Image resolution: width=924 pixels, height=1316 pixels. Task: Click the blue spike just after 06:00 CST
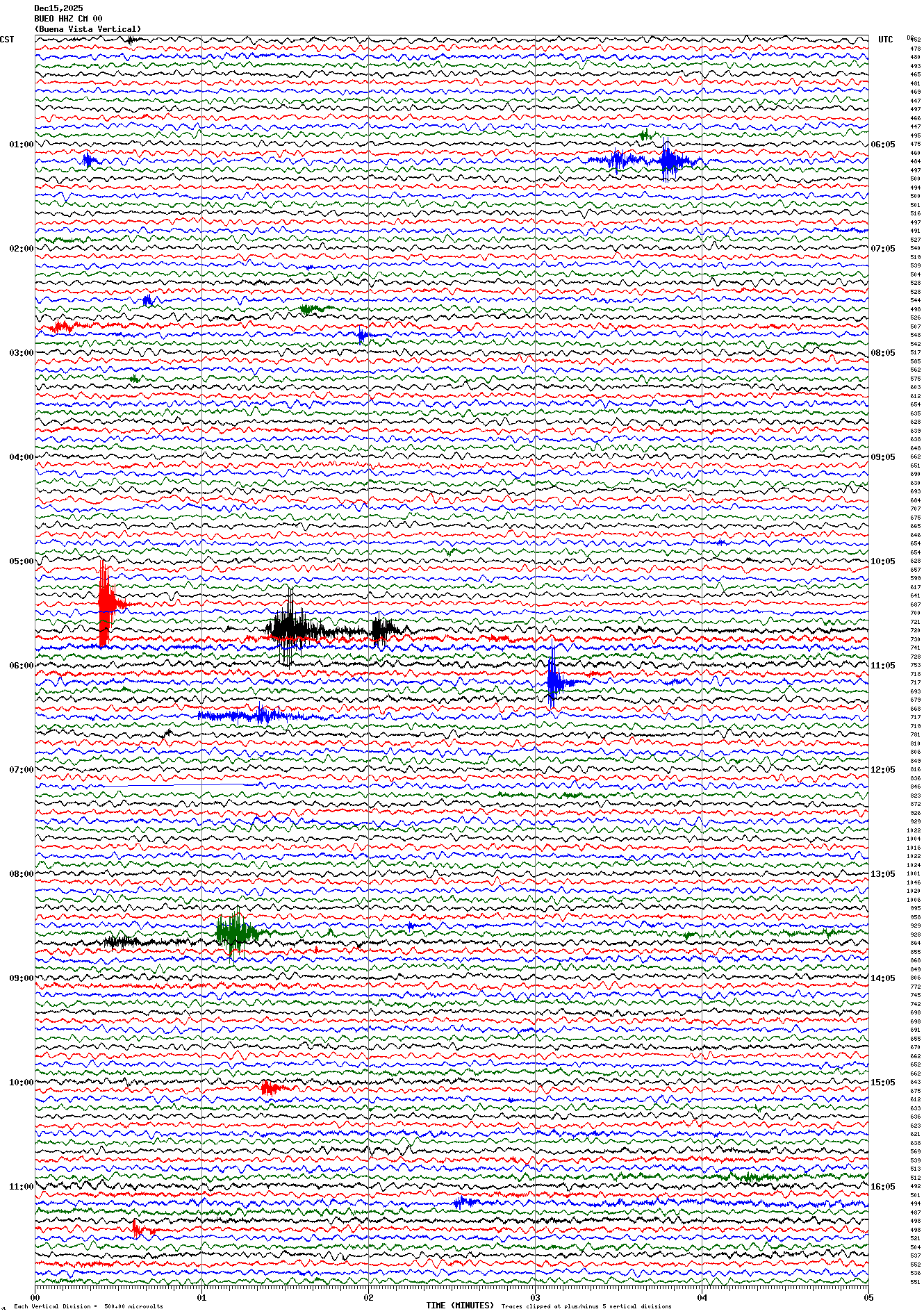tap(553, 681)
